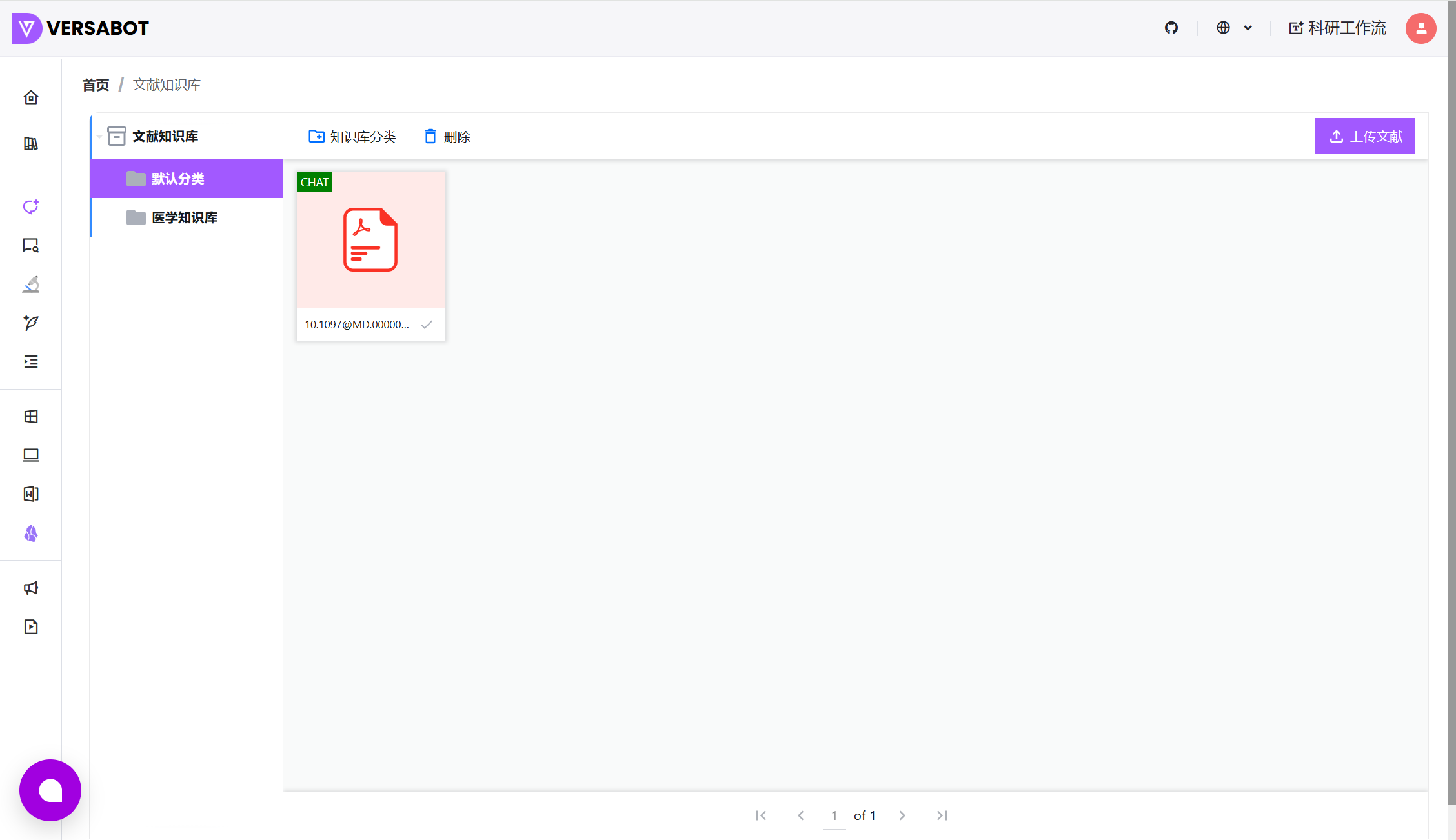The image size is (1456, 840).
Task: Click the user avatar icon
Action: 1421,28
